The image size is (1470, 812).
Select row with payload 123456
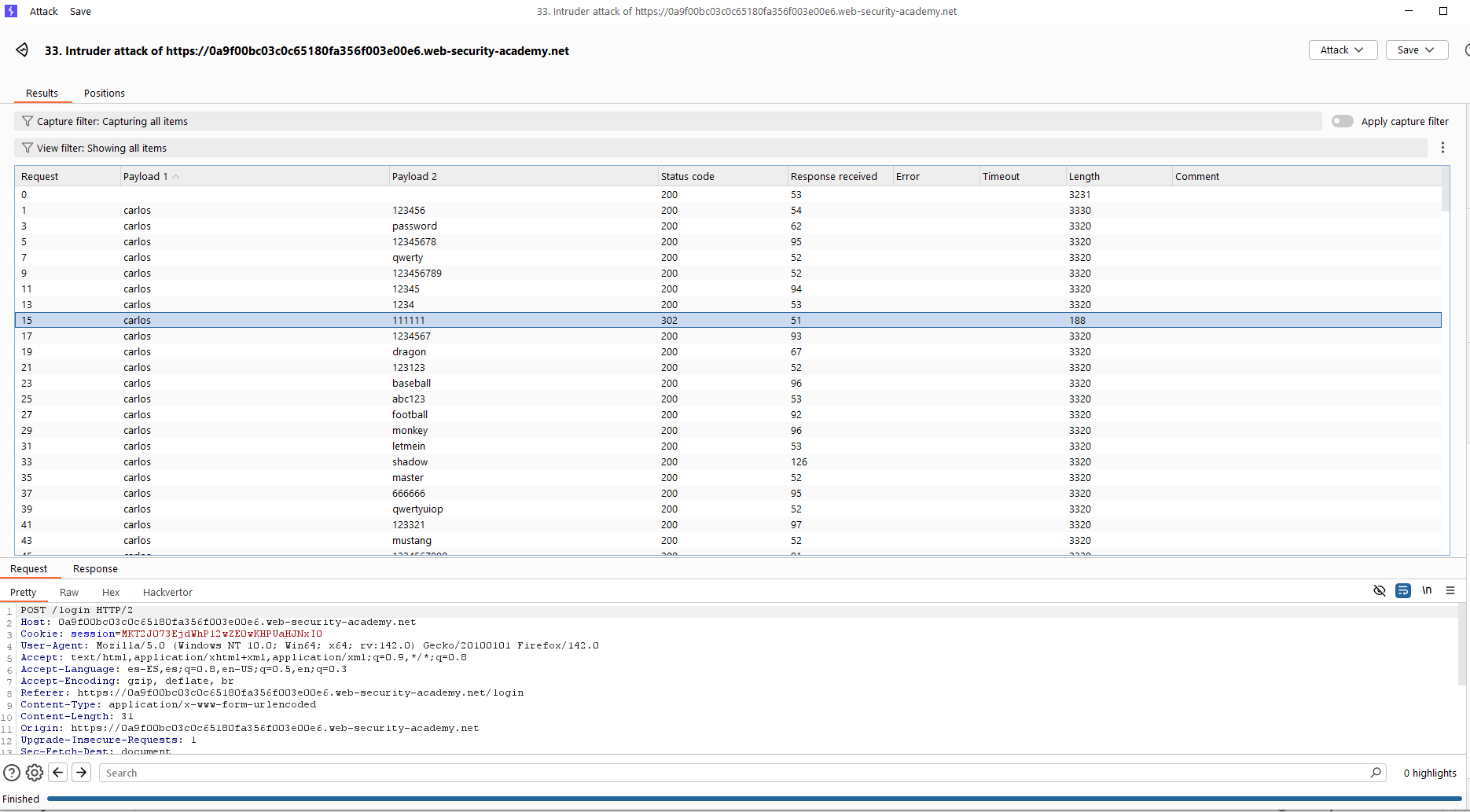coord(728,210)
